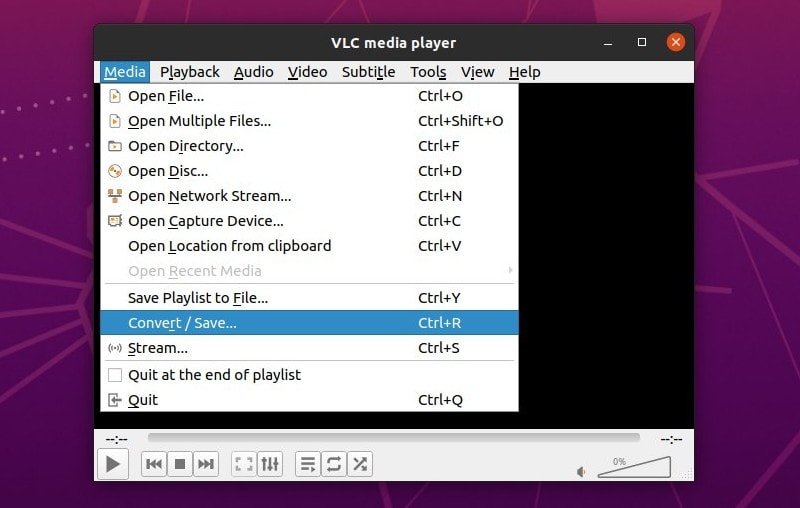Click the Open File icon
The image size is (800, 508).
(115, 96)
